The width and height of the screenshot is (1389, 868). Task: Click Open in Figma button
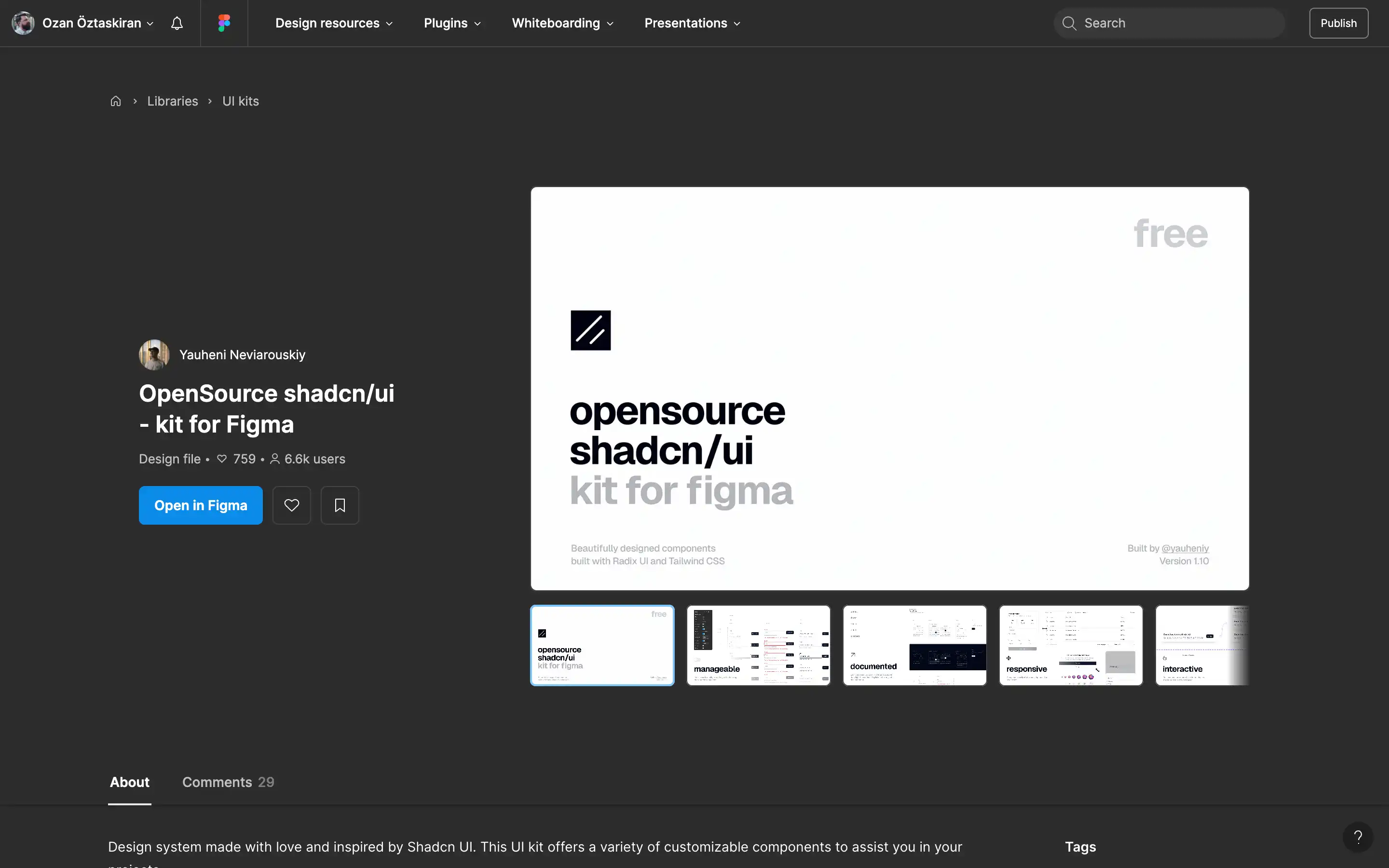pos(201,505)
